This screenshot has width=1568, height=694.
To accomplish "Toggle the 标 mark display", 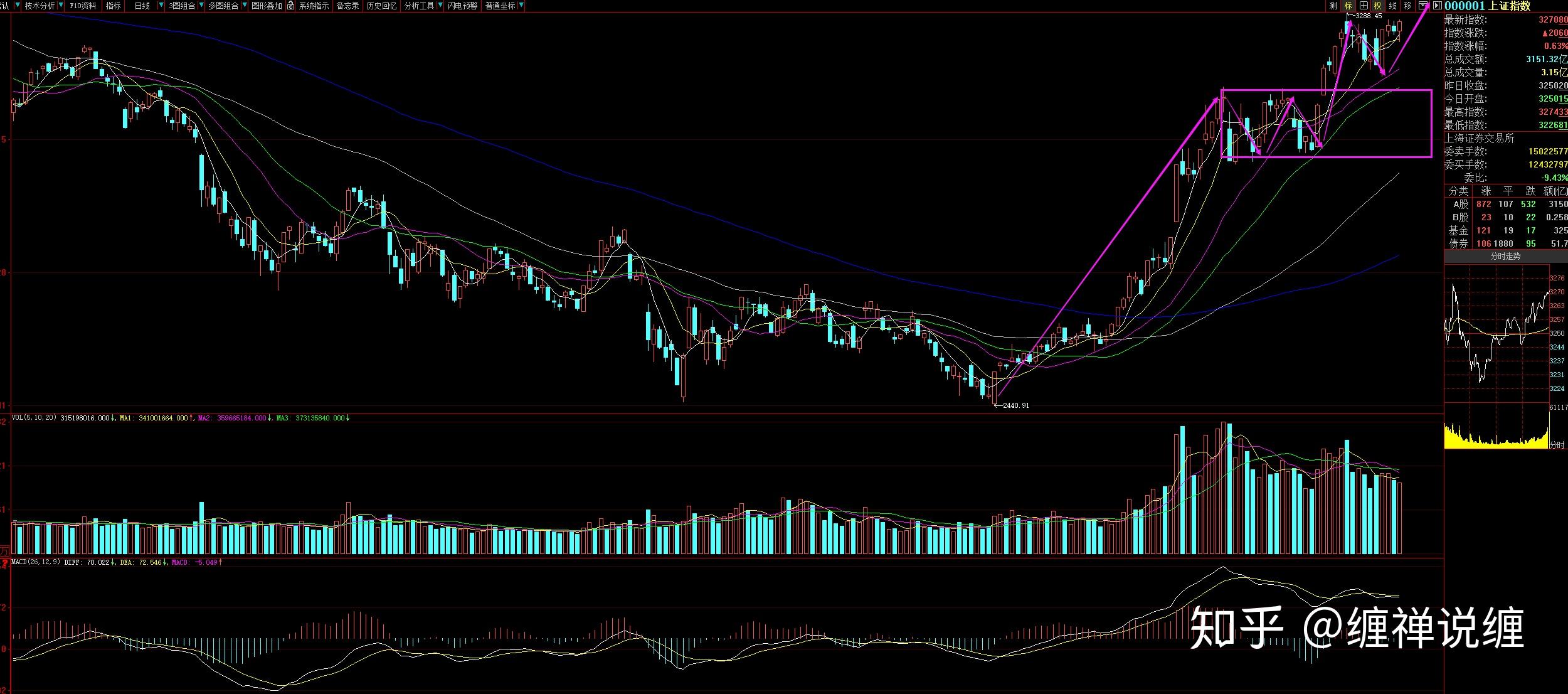I will (1348, 6).
